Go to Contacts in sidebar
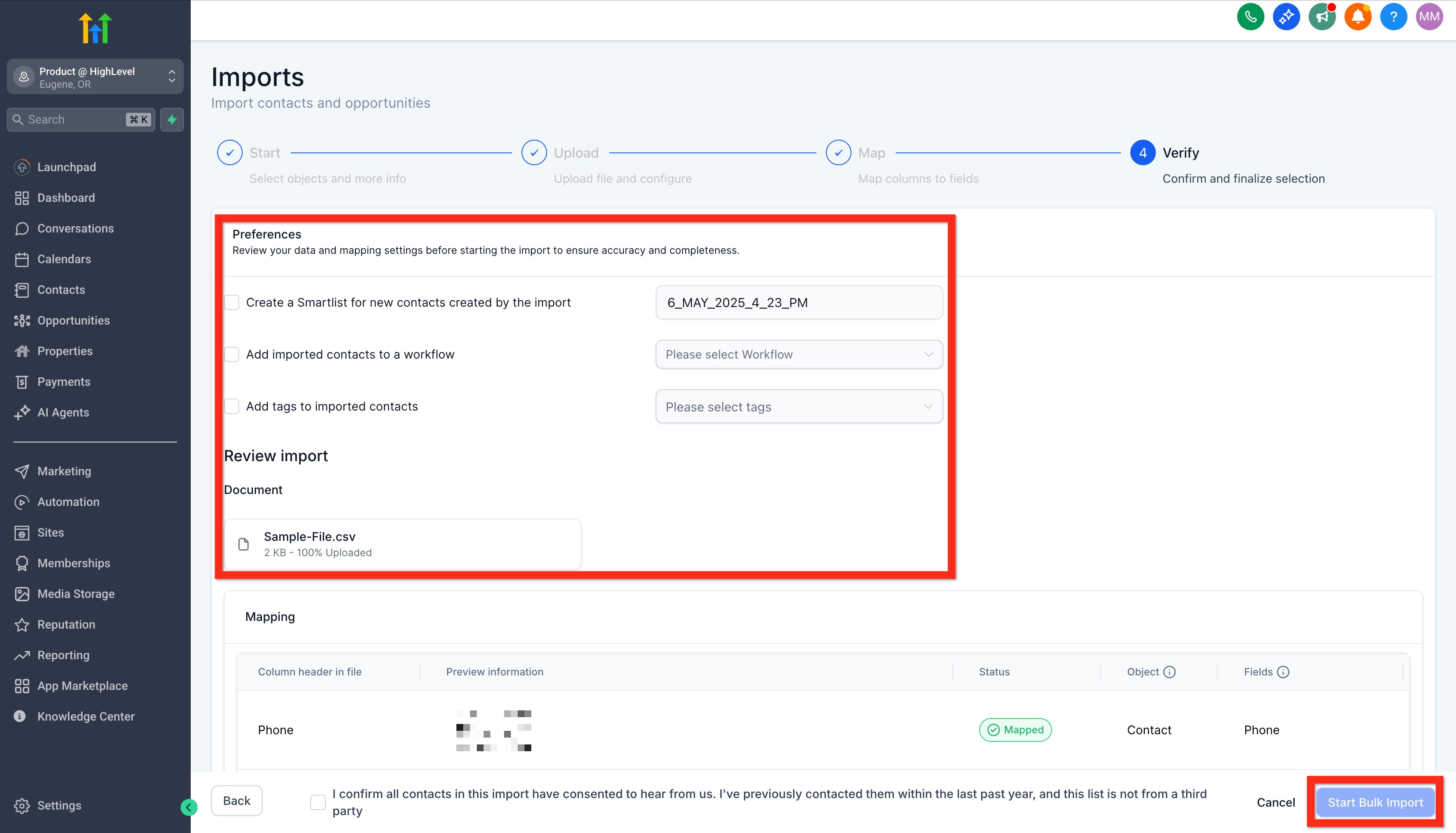Viewport: 1456px width, 833px height. pyautogui.click(x=60, y=290)
